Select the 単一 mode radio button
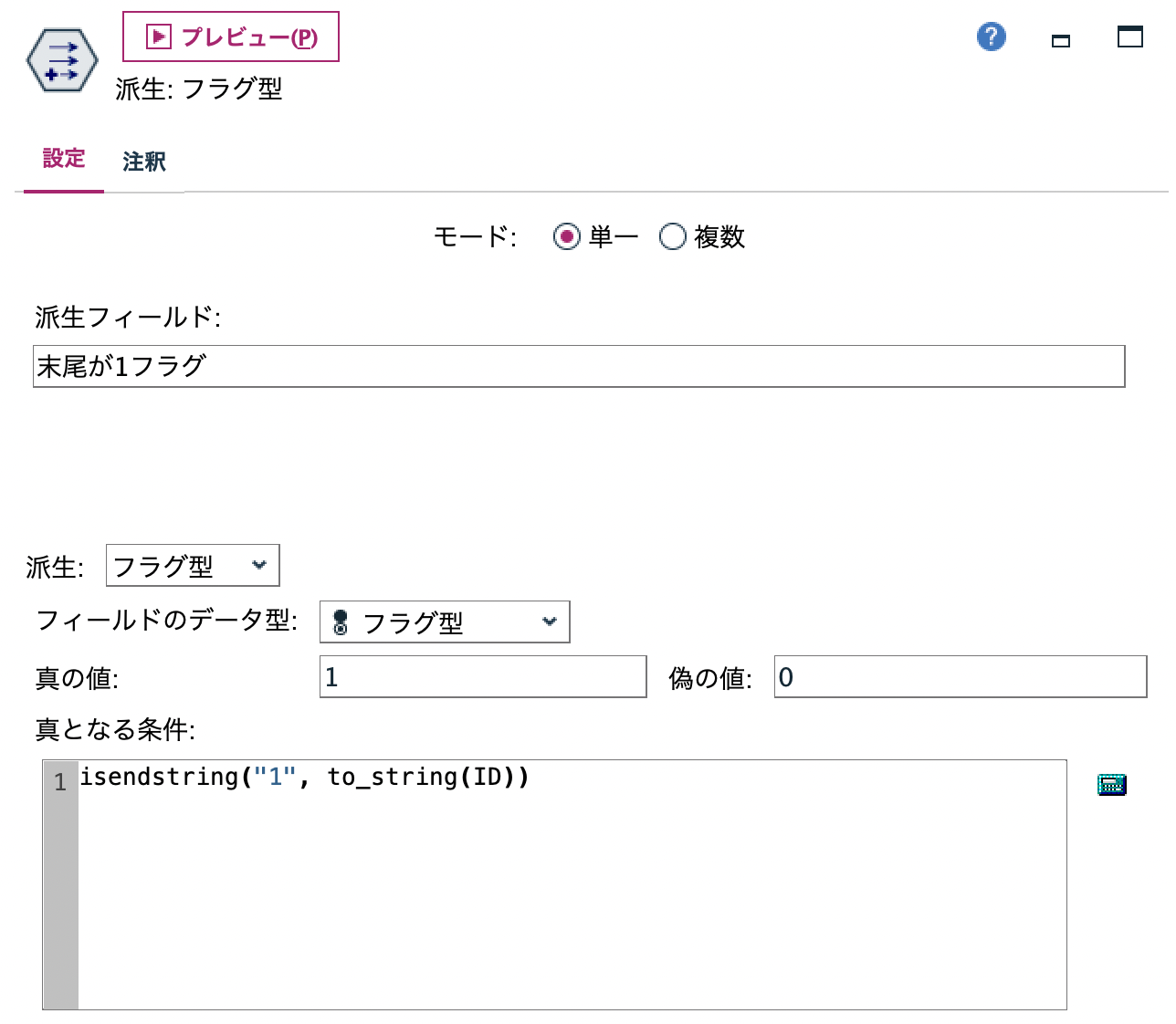Viewport: 1176px width, 1024px height. (x=567, y=236)
